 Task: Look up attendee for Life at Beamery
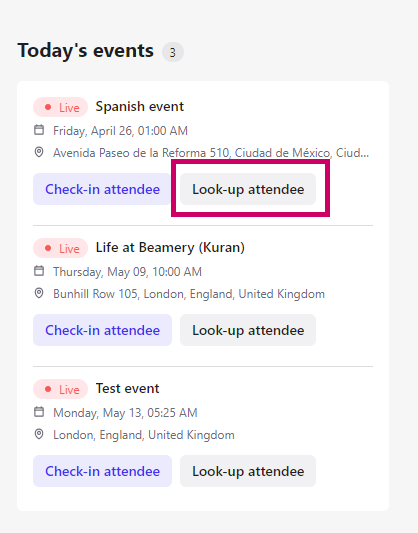pyautogui.click(x=248, y=330)
